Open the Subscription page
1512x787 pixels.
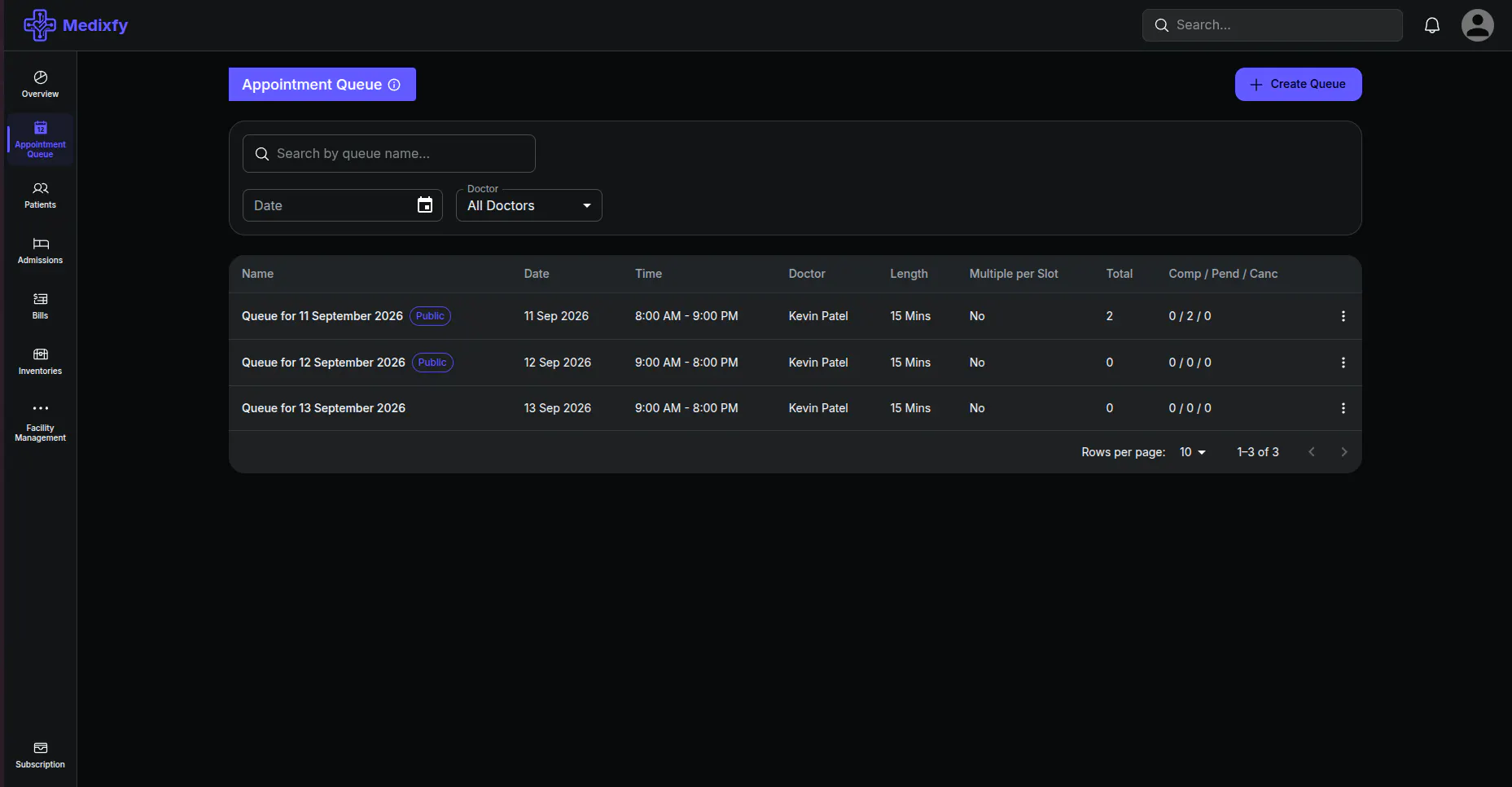tap(40, 755)
